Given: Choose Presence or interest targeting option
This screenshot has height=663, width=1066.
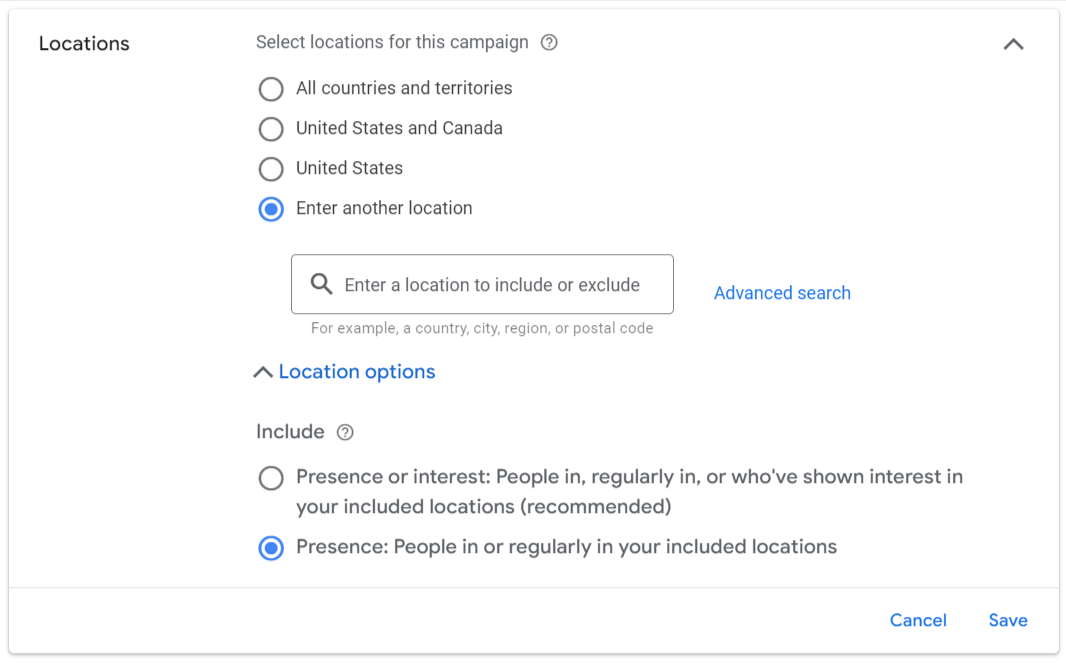Looking at the screenshot, I should click(271, 478).
